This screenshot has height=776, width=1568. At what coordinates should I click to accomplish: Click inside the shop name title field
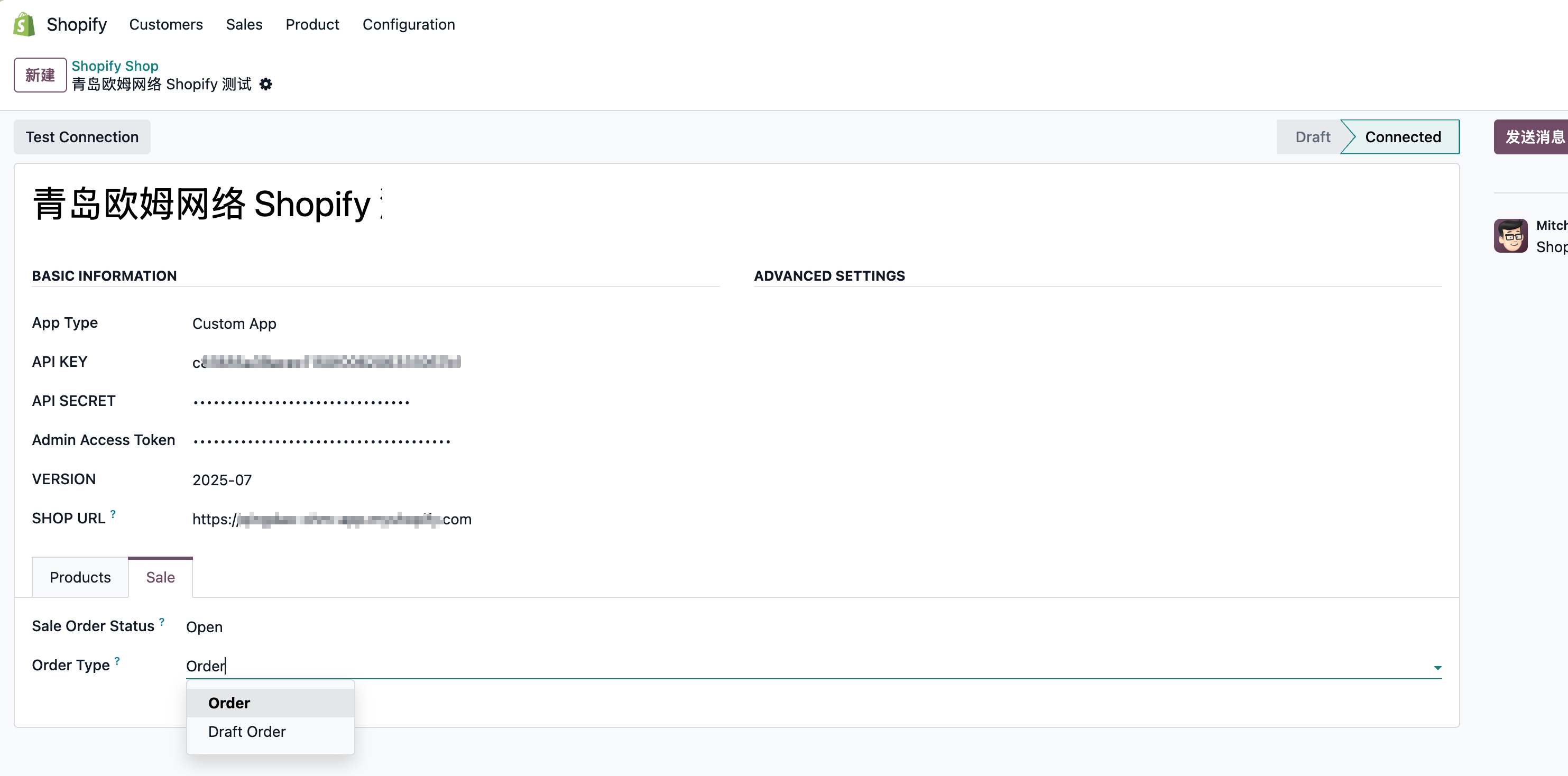tap(207, 205)
